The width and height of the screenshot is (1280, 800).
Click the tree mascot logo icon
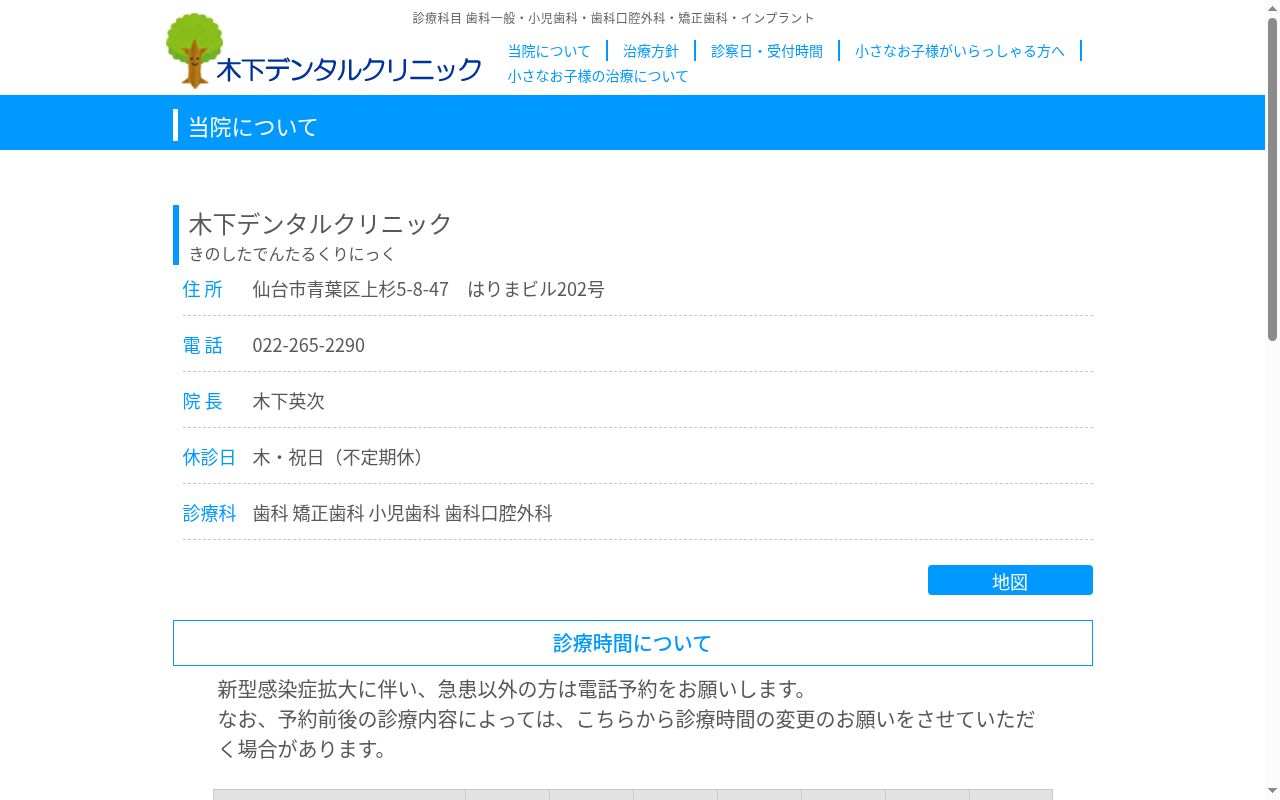194,51
